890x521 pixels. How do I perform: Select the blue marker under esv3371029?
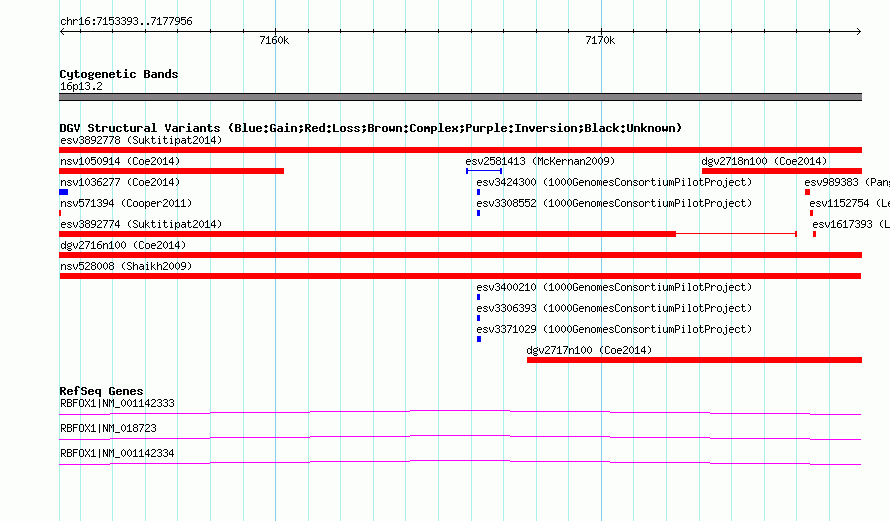[x=479, y=339]
